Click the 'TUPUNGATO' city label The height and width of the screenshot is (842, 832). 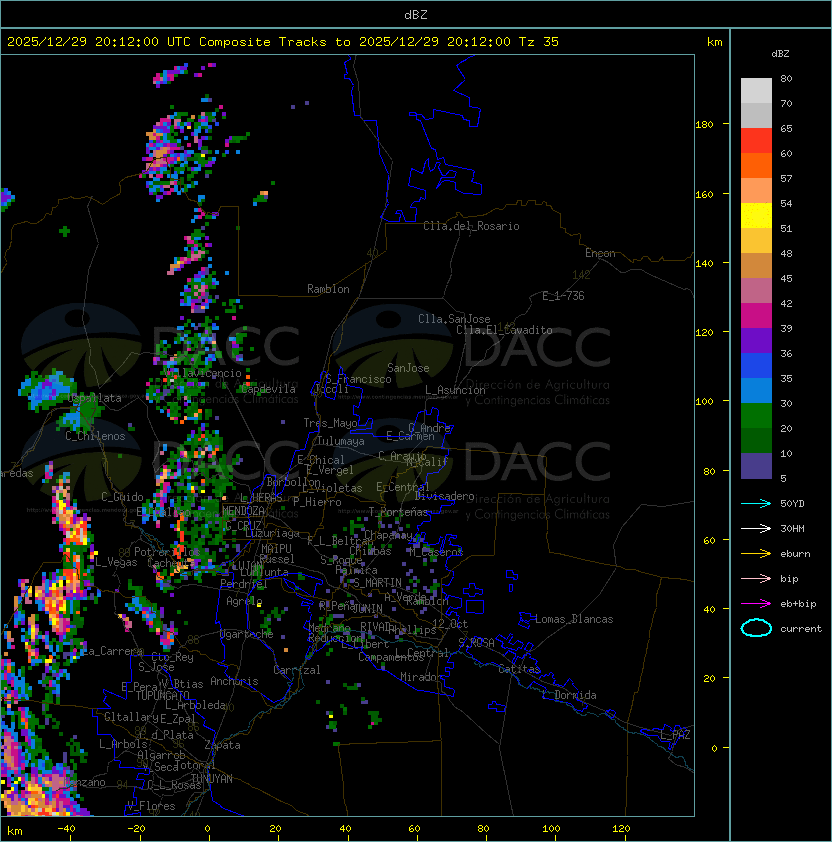click(162, 695)
